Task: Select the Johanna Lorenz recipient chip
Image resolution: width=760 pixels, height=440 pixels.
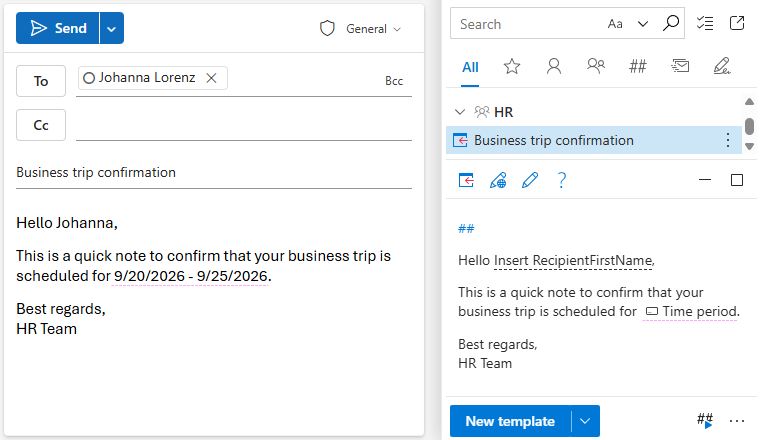Action: [153, 78]
